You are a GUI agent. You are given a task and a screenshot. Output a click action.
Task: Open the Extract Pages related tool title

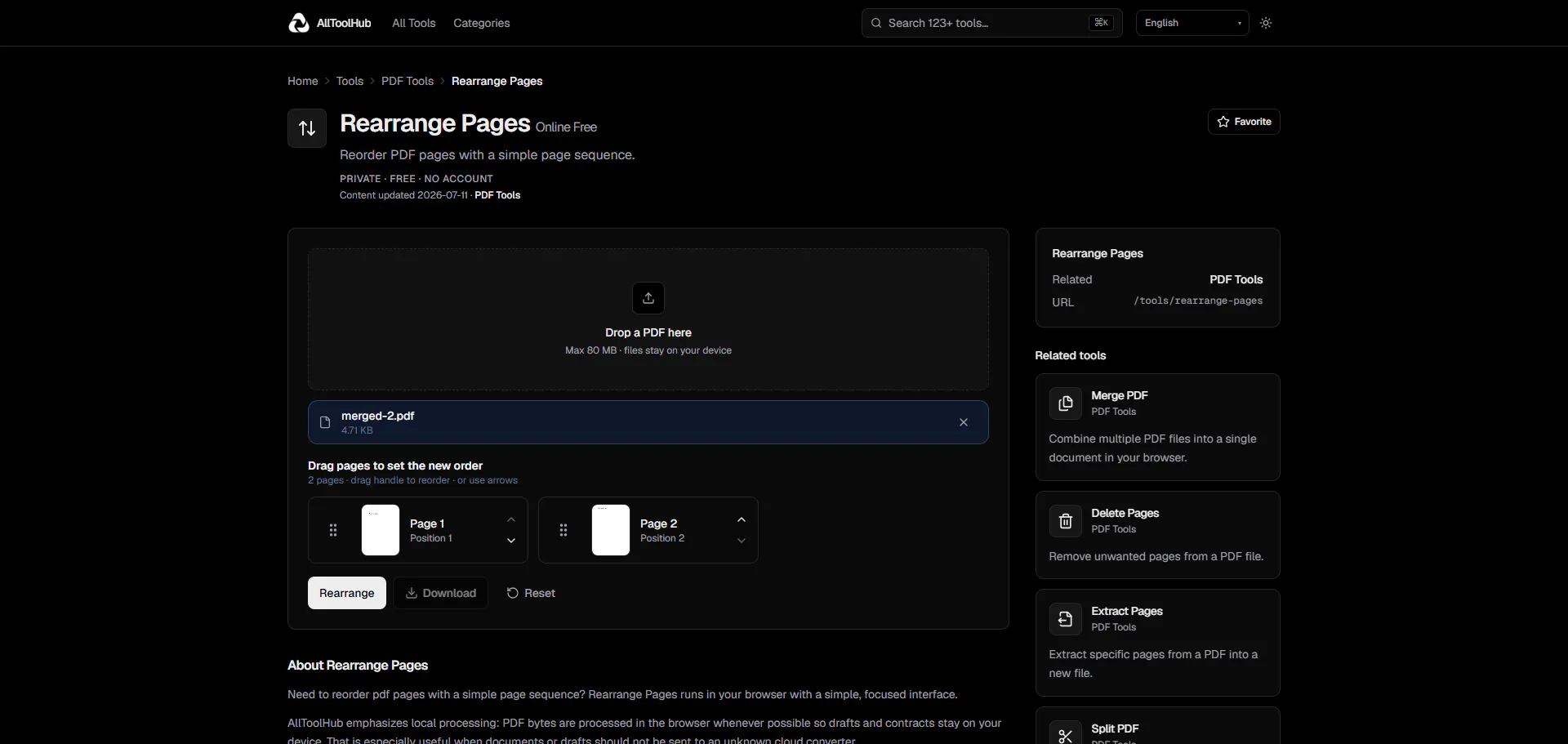[1127, 611]
